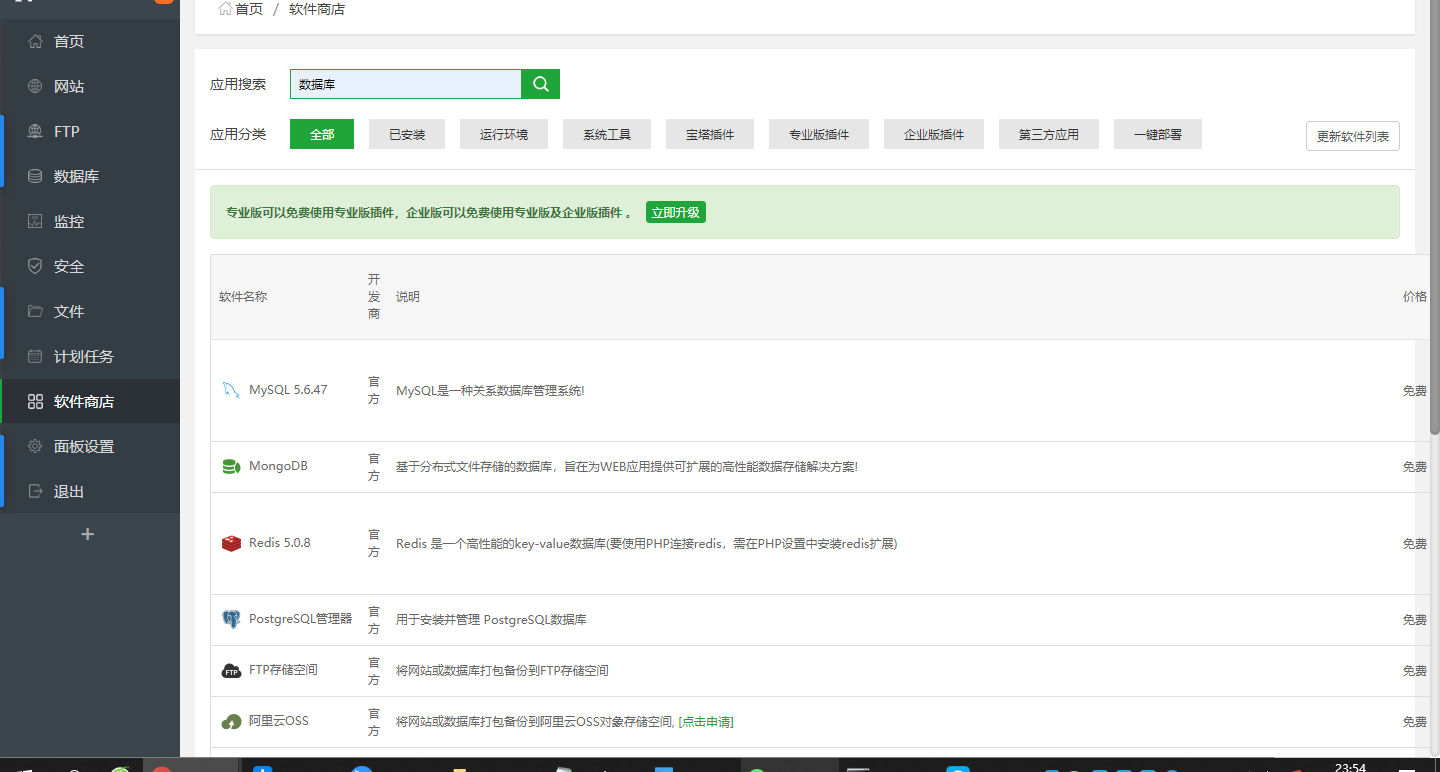Click the magnifier search button
The height and width of the screenshot is (772, 1440).
[x=541, y=84]
